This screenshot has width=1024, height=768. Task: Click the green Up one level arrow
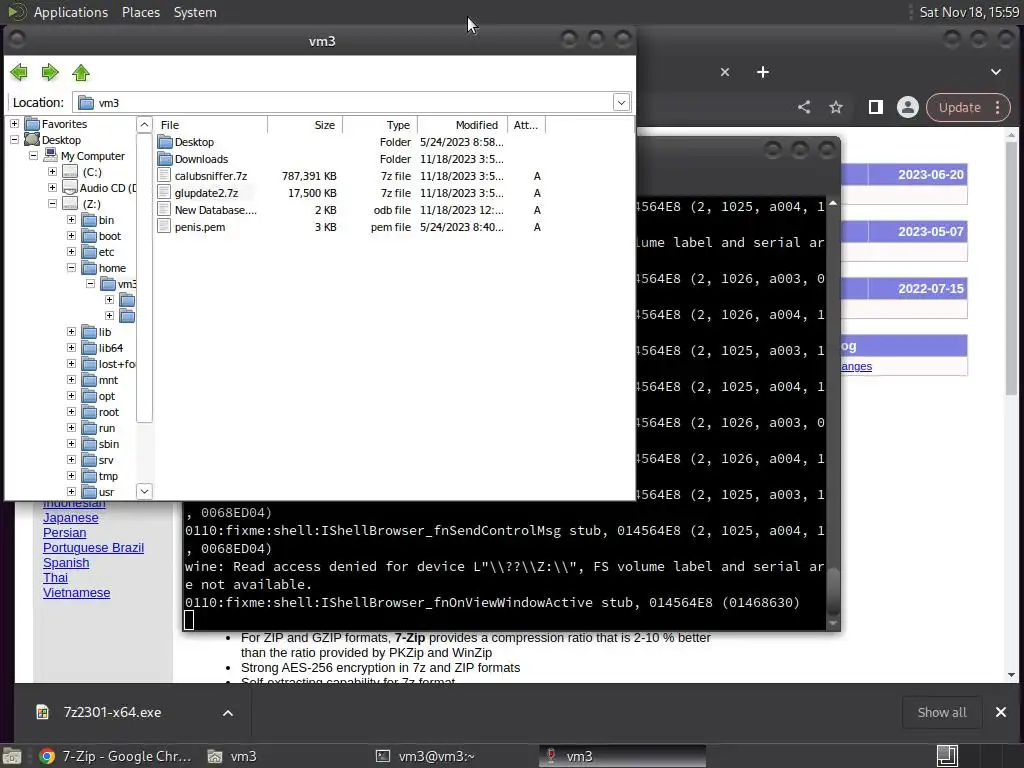click(x=81, y=72)
